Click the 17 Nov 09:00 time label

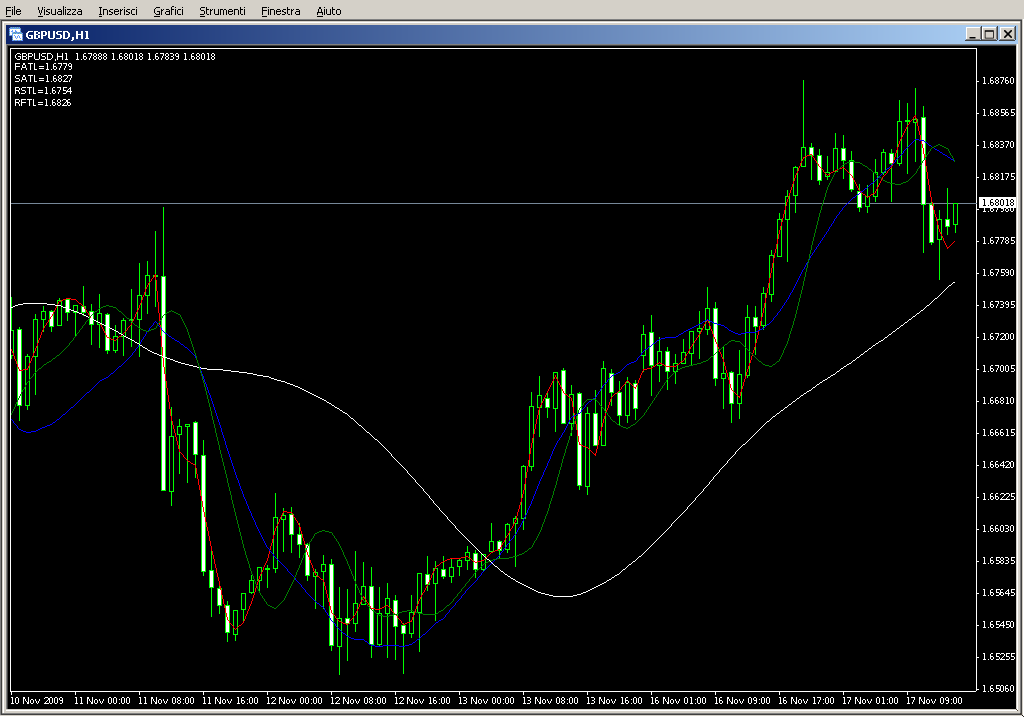[x=934, y=700]
